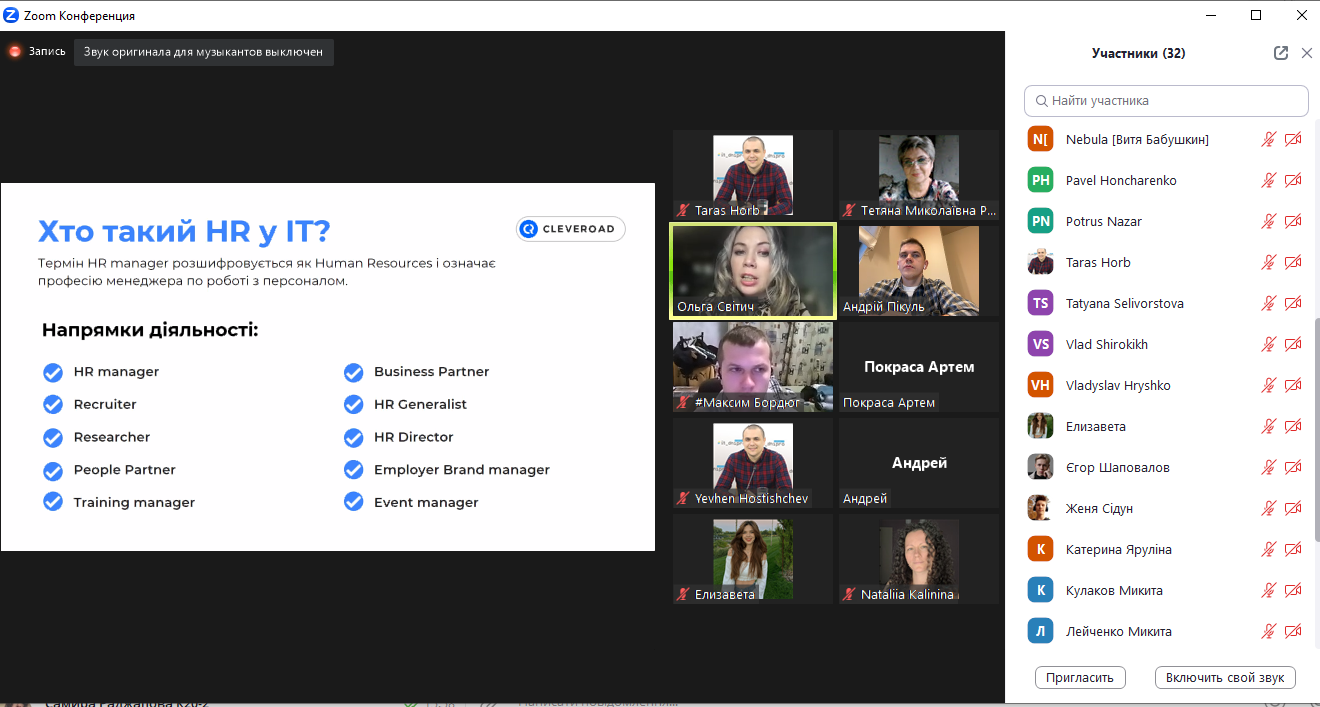The height and width of the screenshot is (707, 1320).
Task: Click the camera-off icon for Женя Сідун
Action: [x=1293, y=508]
